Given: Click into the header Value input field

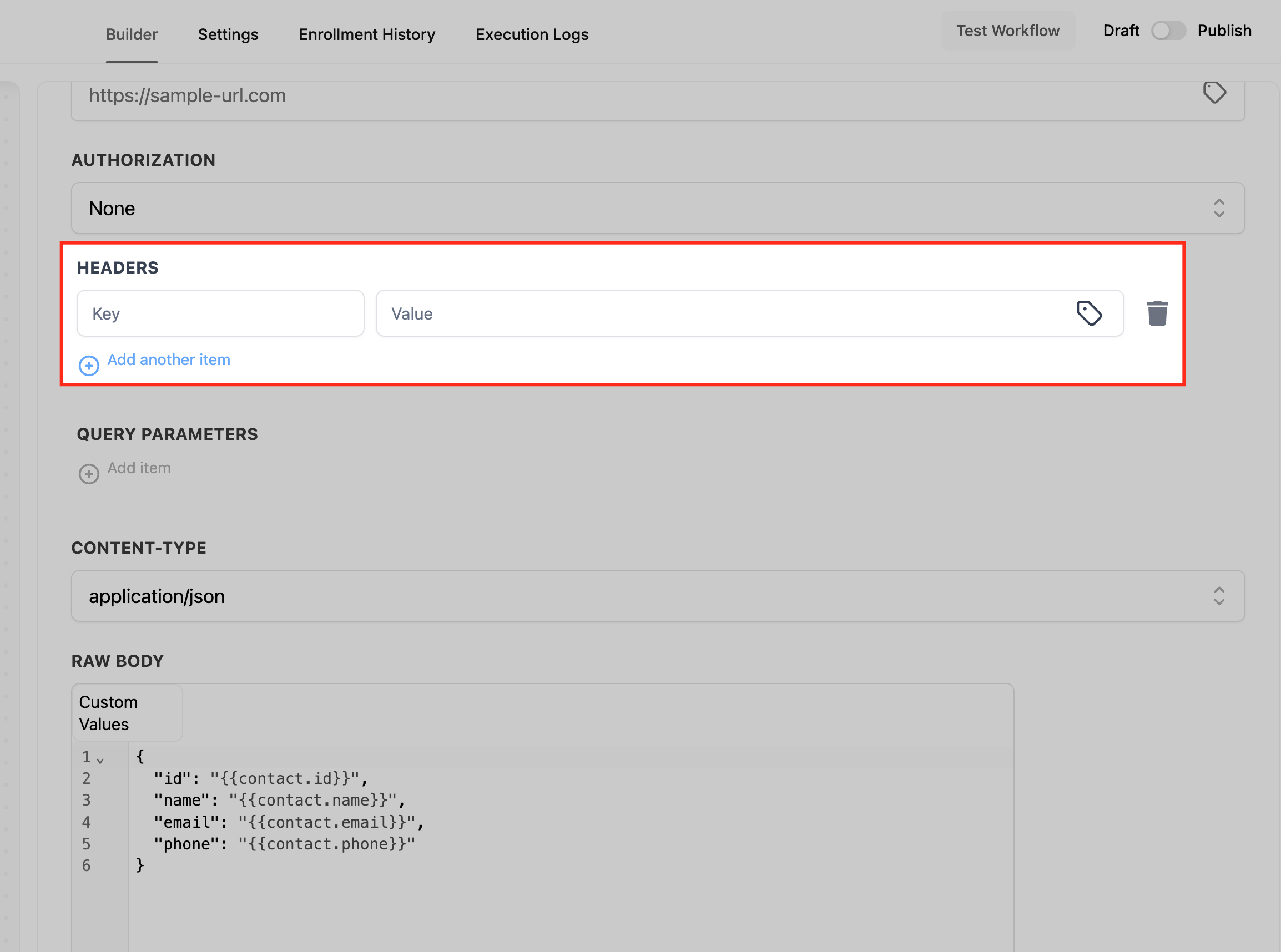Looking at the screenshot, I should [x=720, y=313].
